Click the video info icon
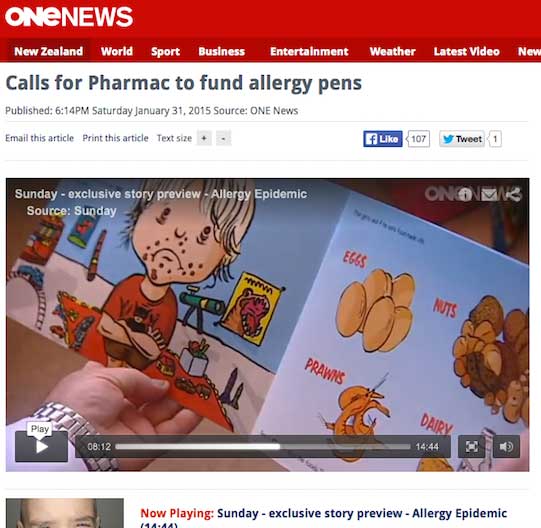 click(x=465, y=195)
